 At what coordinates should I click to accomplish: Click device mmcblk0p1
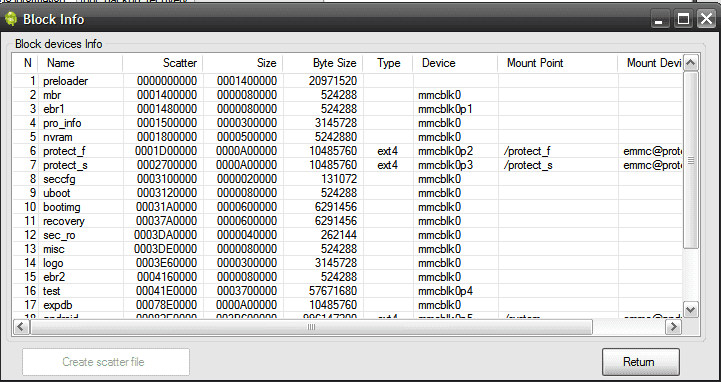click(445, 109)
